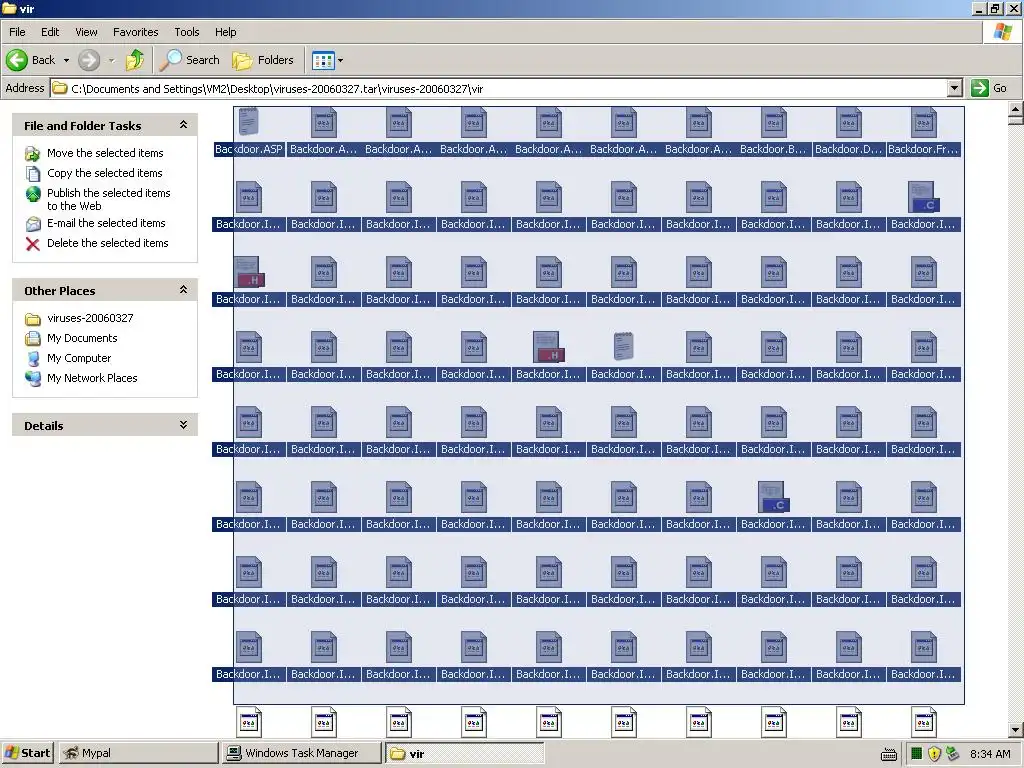Click the keyboard tray icon
1024x768 pixels.
[889, 754]
